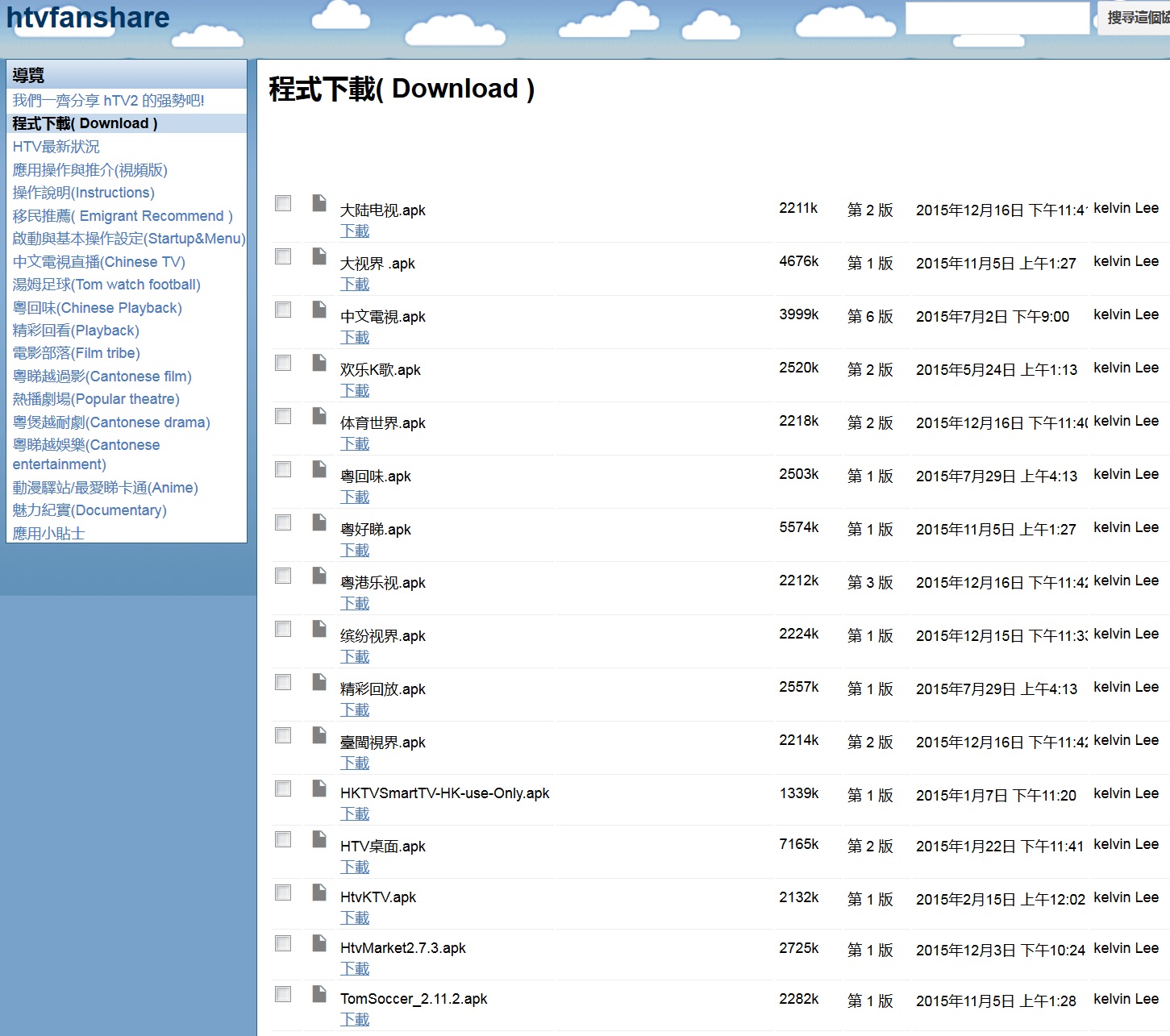
Task: Check the box for 大视界 .apk
Action: [283, 256]
